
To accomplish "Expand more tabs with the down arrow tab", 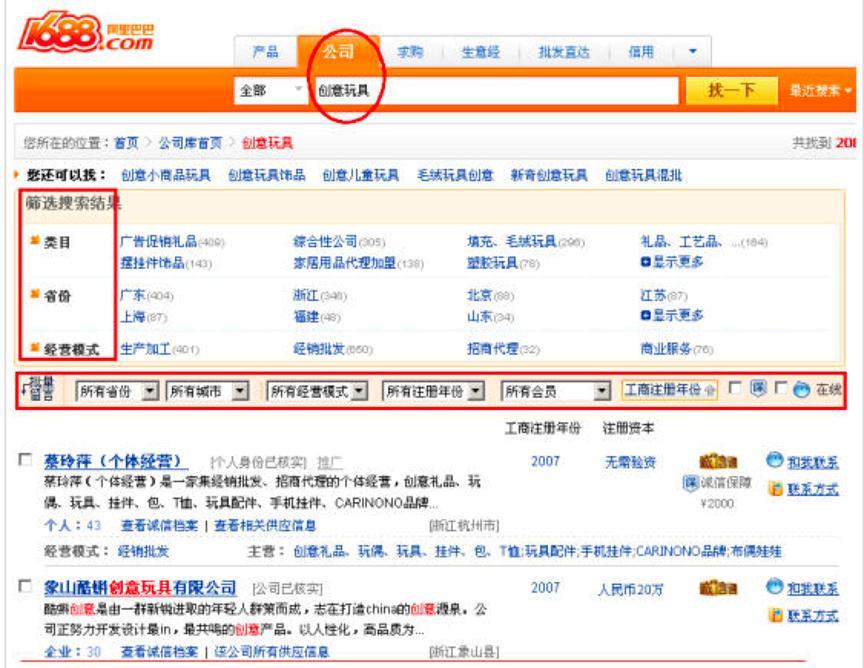I will tap(693, 51).
